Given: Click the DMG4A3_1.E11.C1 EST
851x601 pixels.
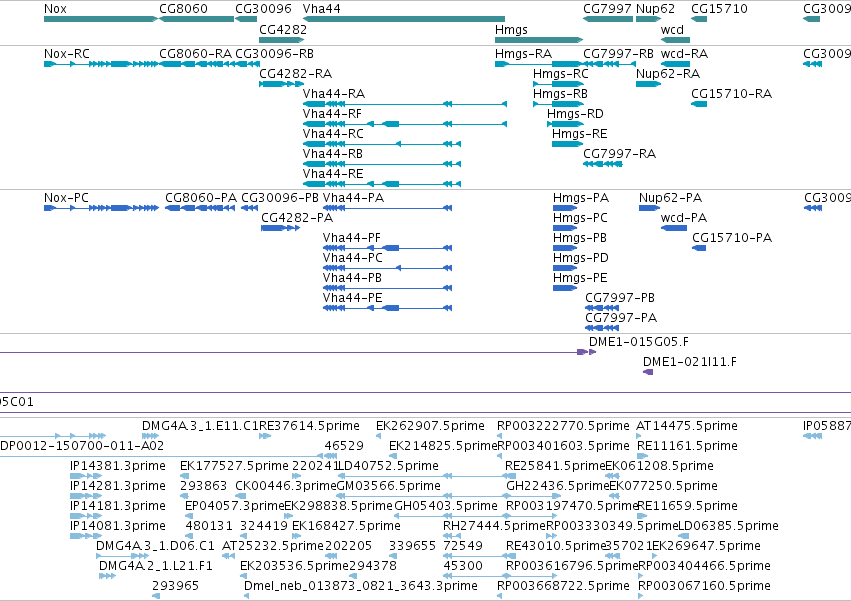Looking at the screenshot, I should coord(150,436).
